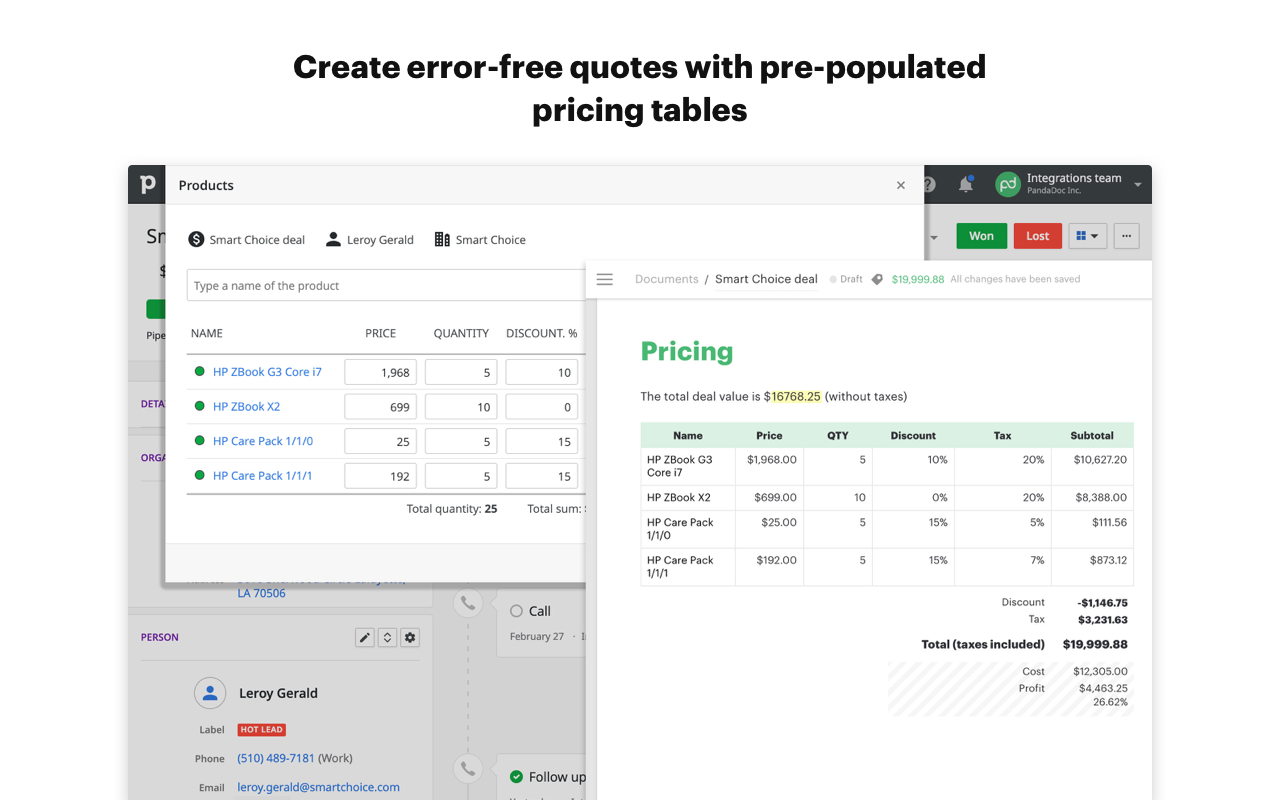Click the PandaDoc account avatar
The height and width of the screenshot is (800, 1280).
click(1007, 184)
